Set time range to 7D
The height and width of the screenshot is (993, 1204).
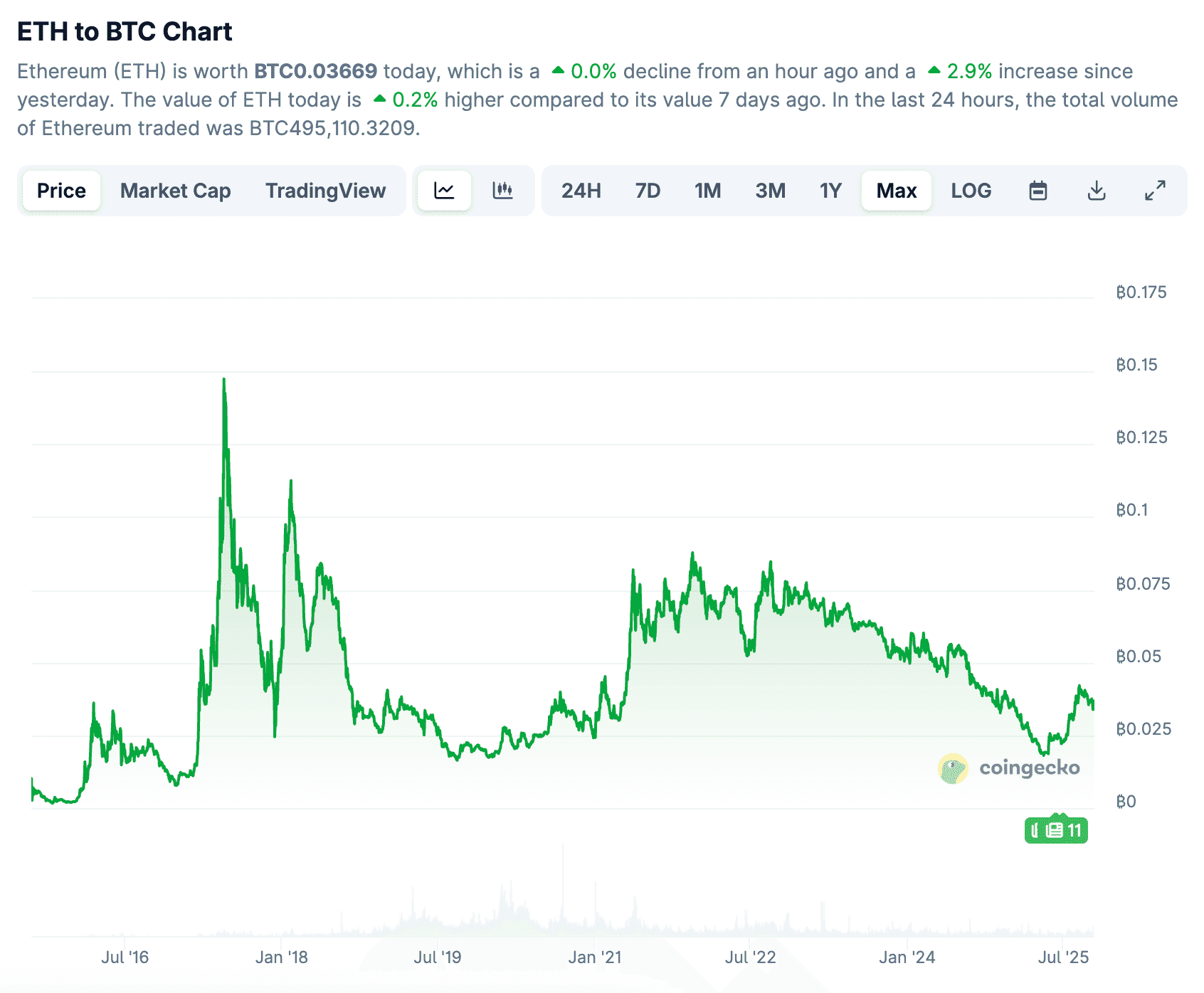pyautogui.click(x=648, y=191)
